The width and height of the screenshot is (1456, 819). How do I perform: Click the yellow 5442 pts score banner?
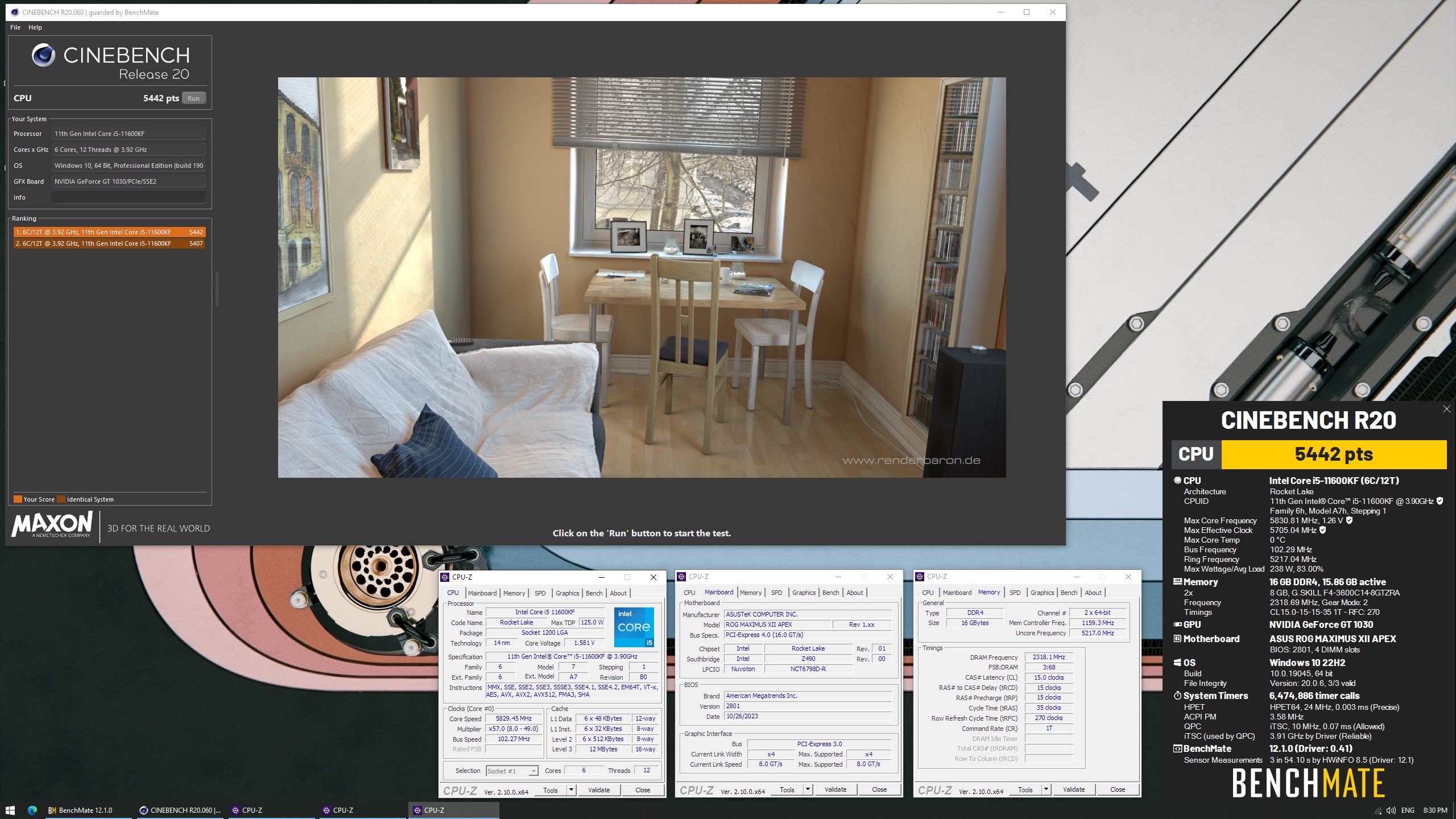point(1334,454)
